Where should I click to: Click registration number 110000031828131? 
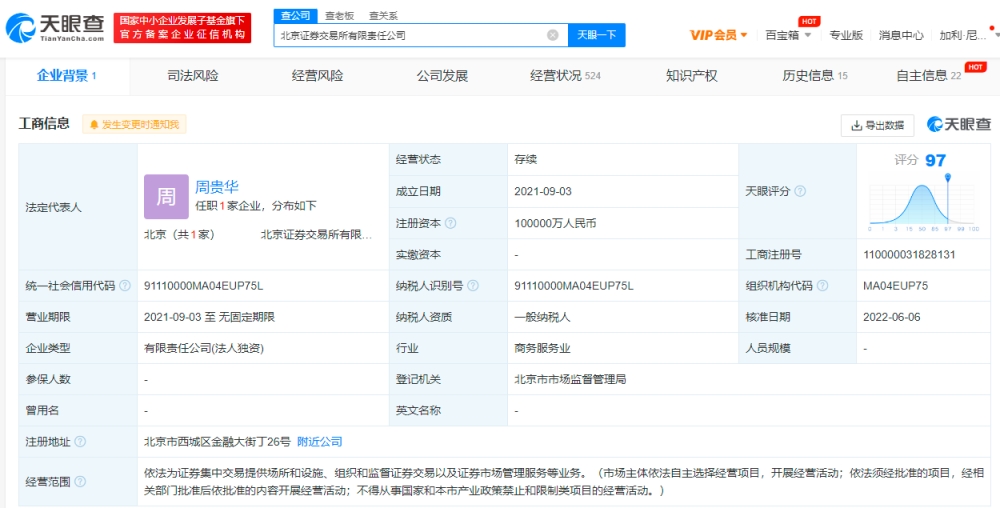909,254
